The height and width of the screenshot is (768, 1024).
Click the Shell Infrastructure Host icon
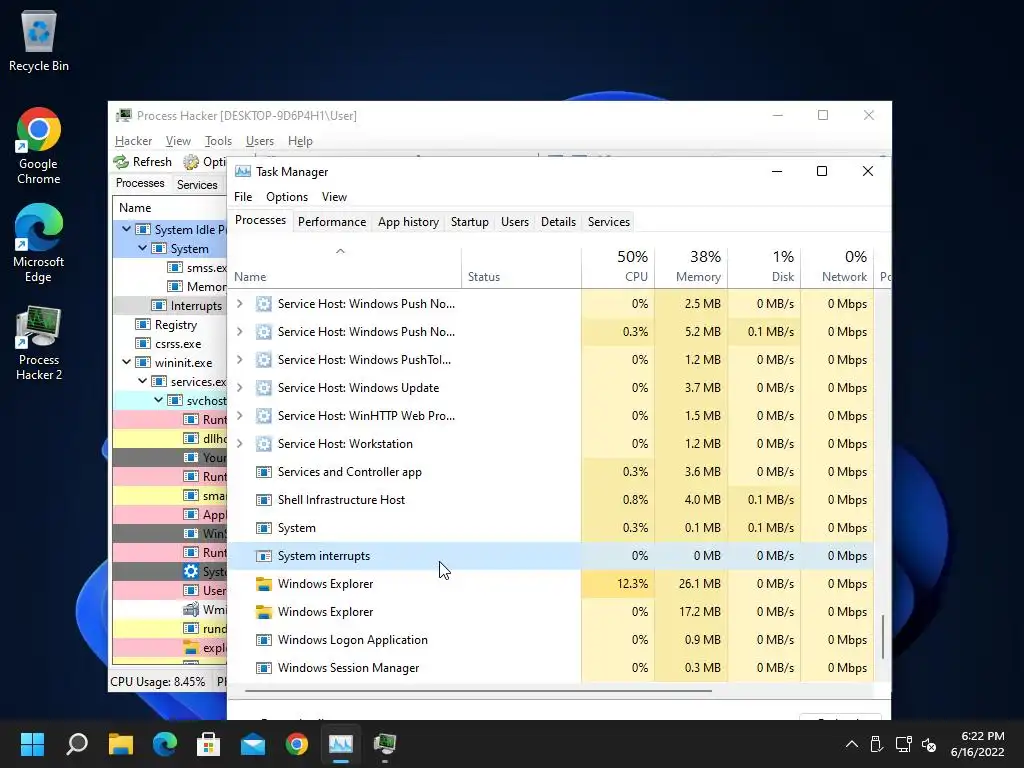pos(264,500)
